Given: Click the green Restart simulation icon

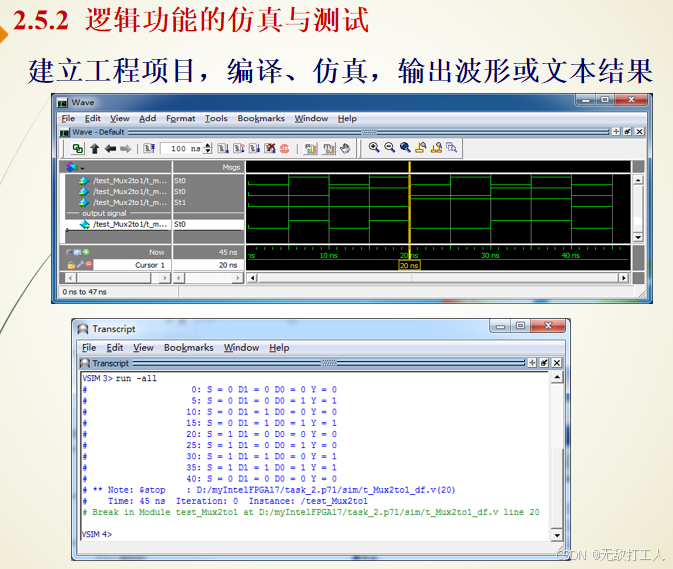Looking at the screenshot, I should coord(78,148).
